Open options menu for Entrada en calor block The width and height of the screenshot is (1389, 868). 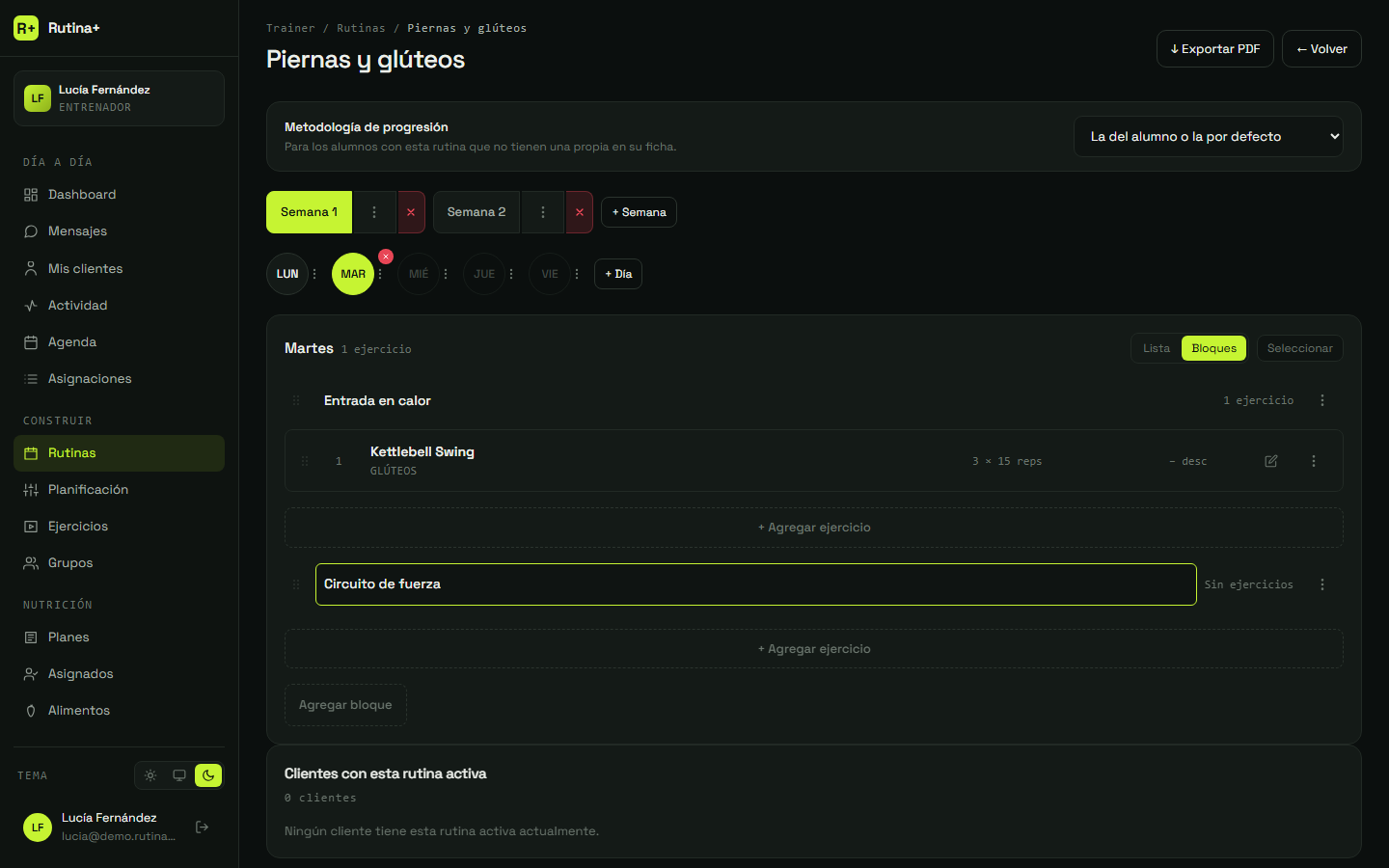[1322, 400]
